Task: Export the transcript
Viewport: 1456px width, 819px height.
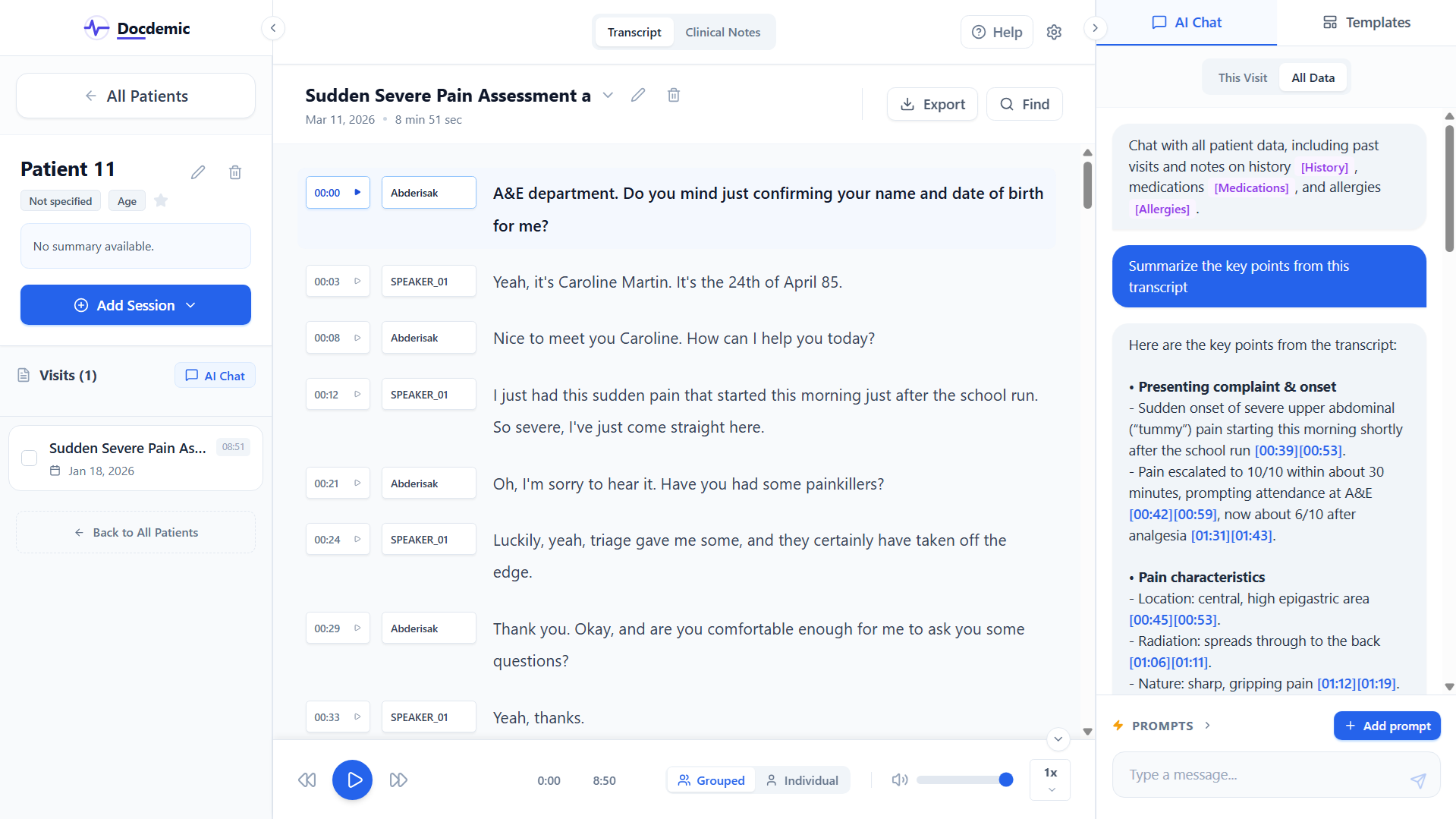Action: pos(932,105)
